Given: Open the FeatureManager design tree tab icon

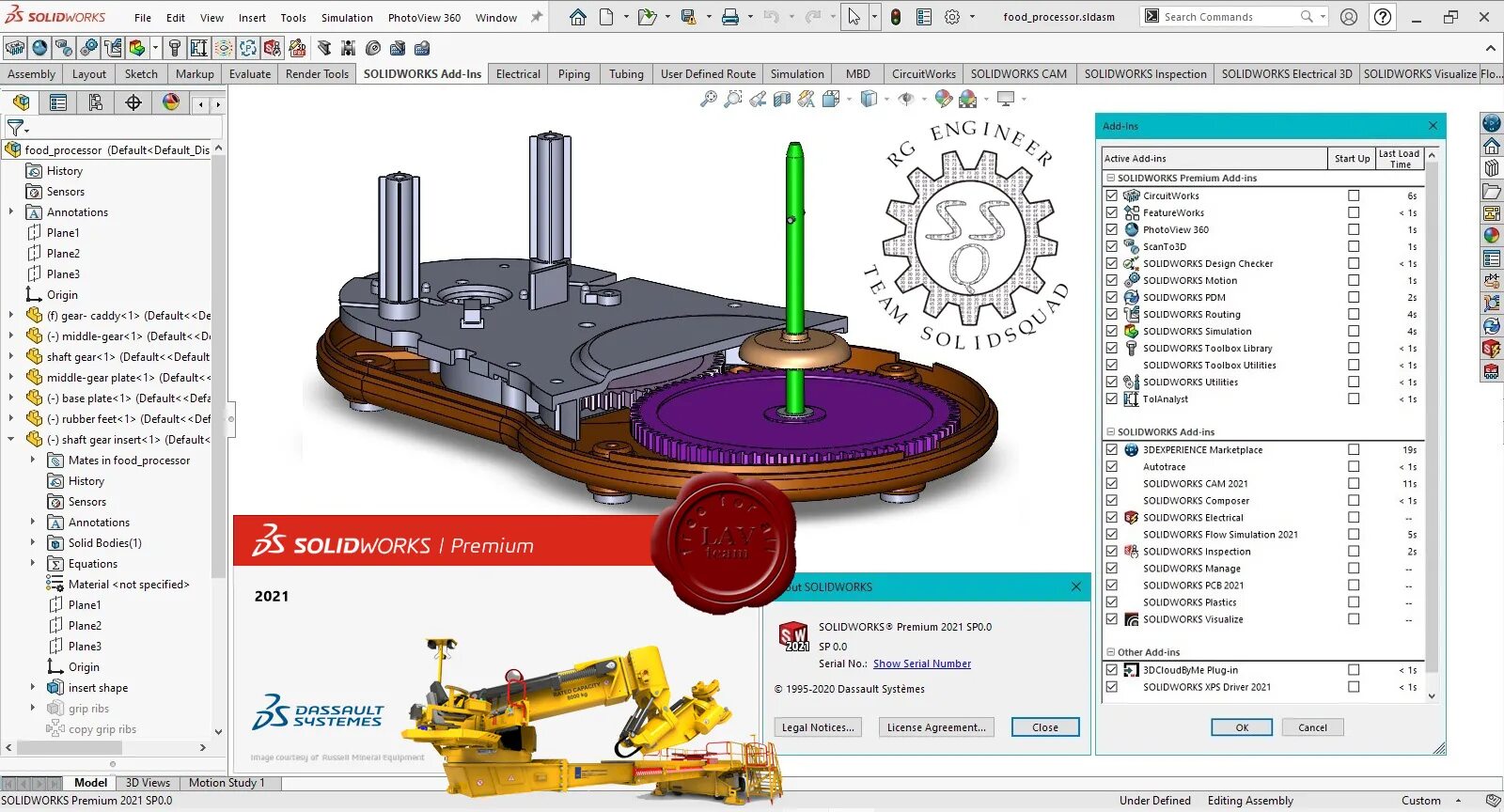Looking at the screenshot, I should [x=21, y=102].
